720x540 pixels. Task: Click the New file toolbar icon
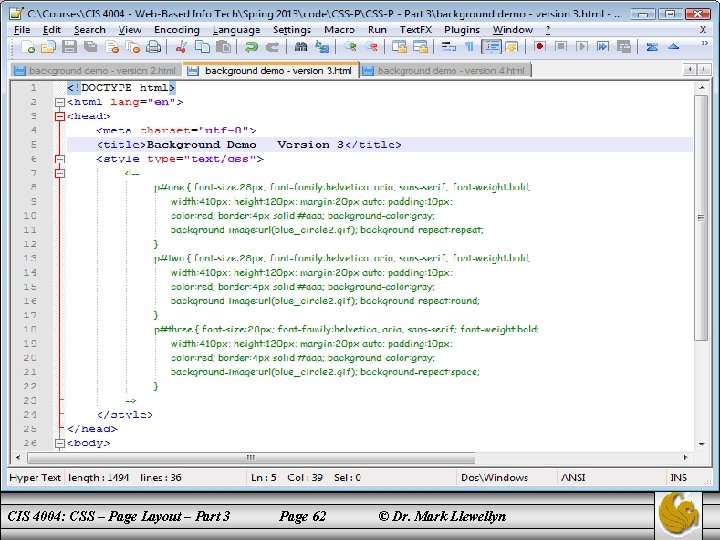27,47
